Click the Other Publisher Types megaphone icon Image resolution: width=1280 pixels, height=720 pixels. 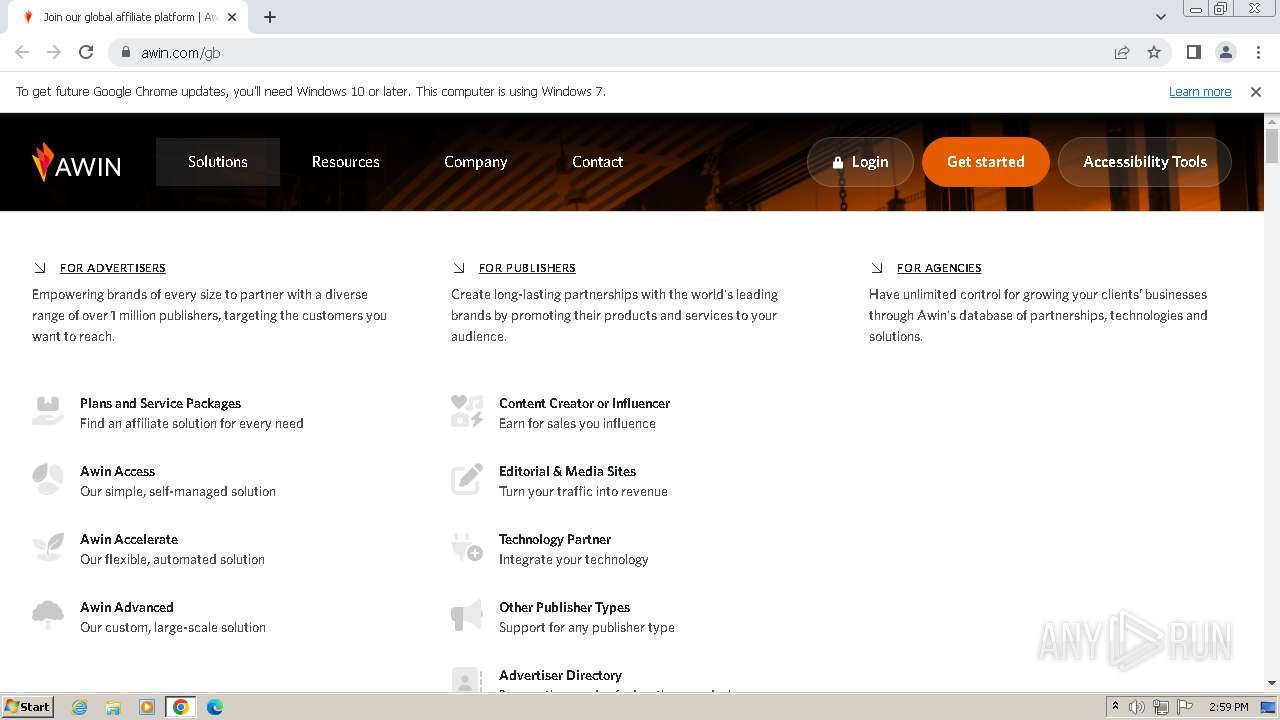(x=467, y=615)
